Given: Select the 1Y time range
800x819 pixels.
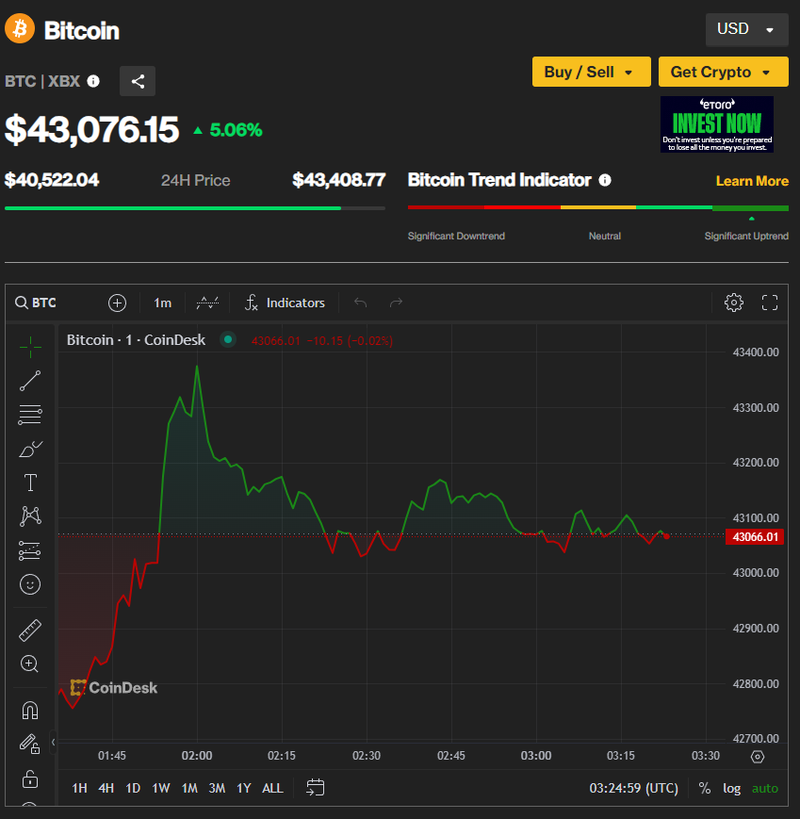Looking at the screenshot, I should point(244,788).
